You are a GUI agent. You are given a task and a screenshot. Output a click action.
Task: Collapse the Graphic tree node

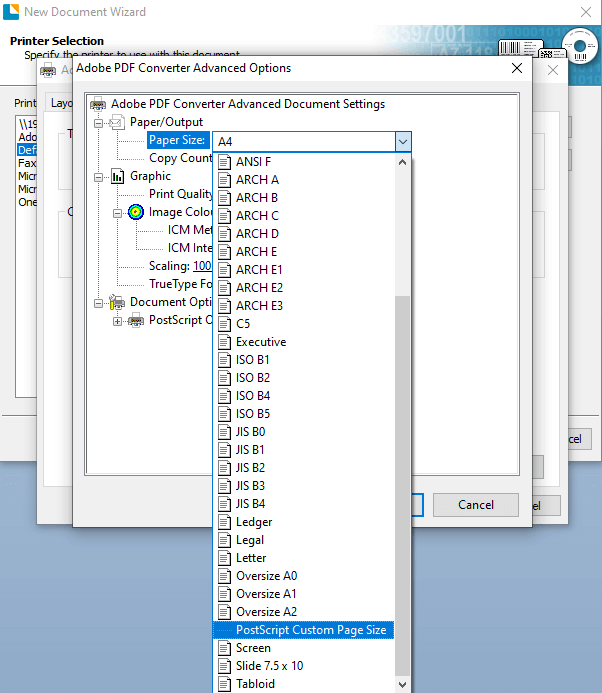point(99,177)
